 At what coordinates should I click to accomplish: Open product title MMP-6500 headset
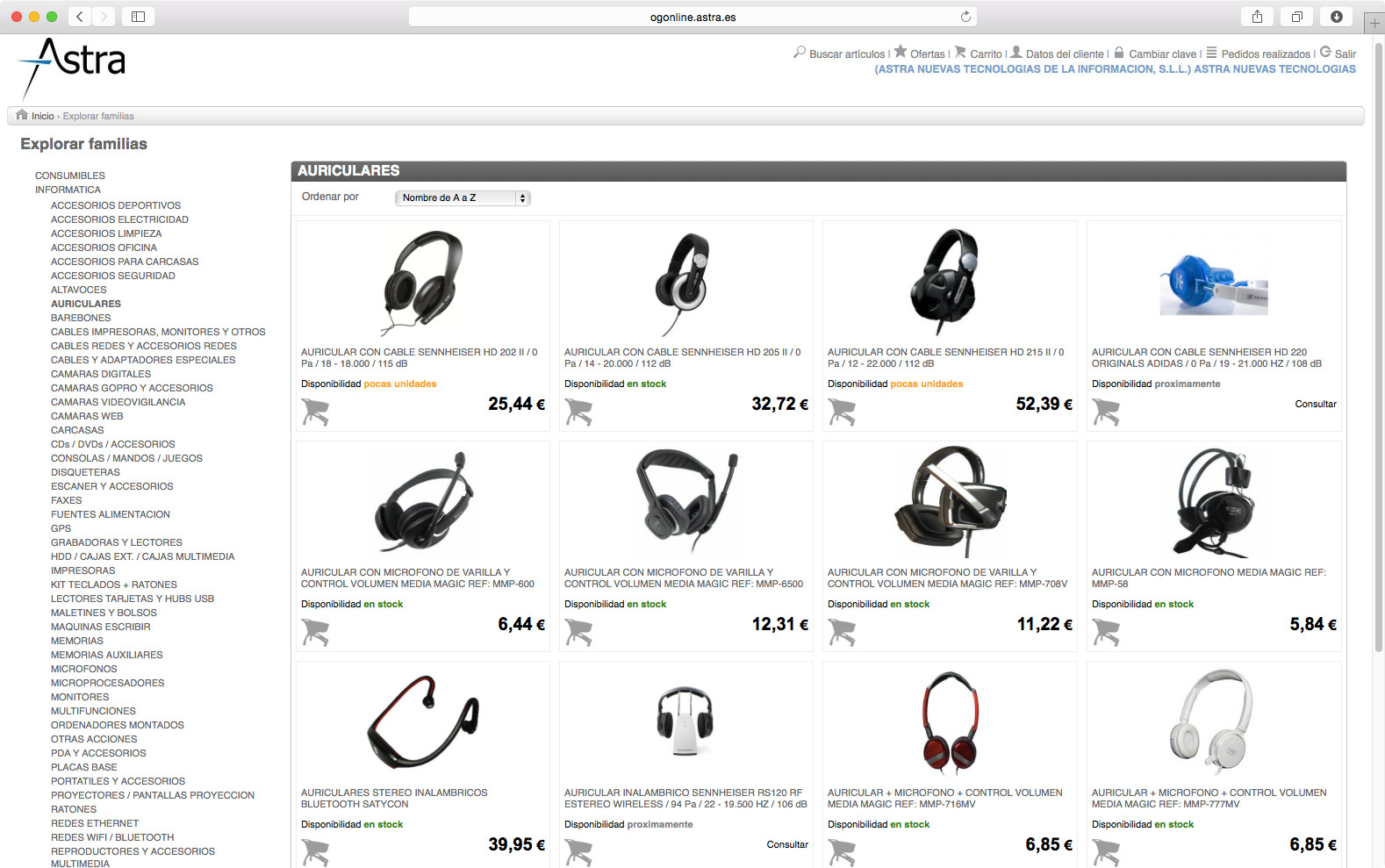tap(684, 577)
